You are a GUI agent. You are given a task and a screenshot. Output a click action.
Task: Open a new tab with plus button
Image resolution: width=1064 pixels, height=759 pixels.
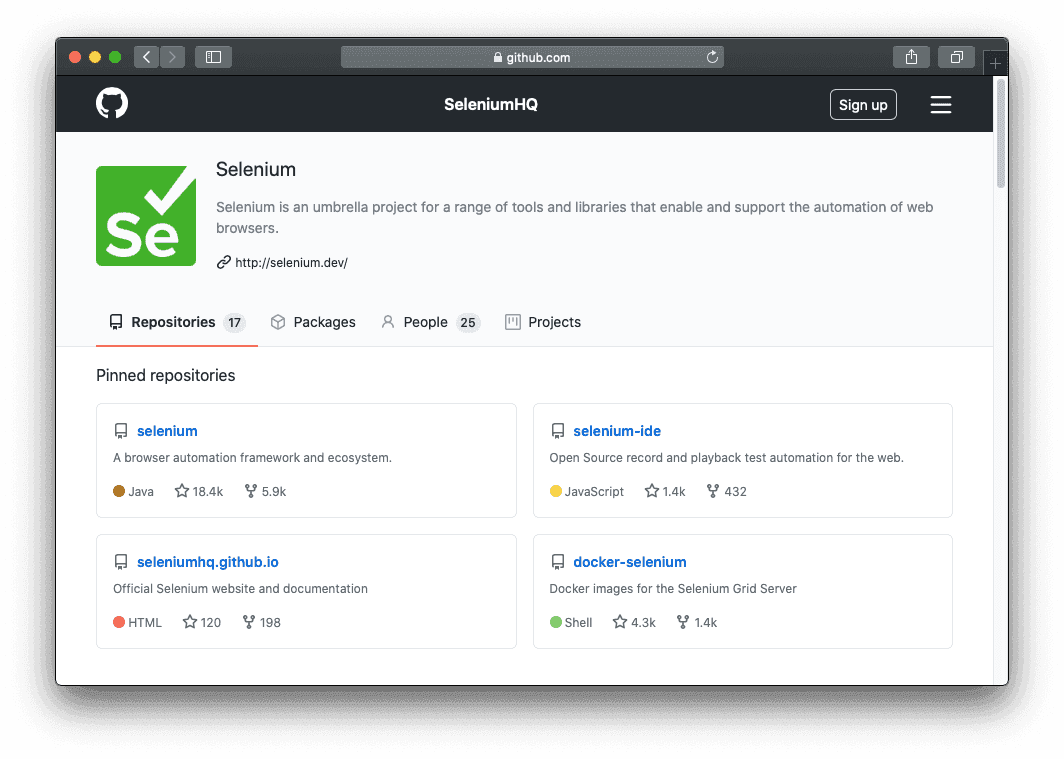coord(995,63)
